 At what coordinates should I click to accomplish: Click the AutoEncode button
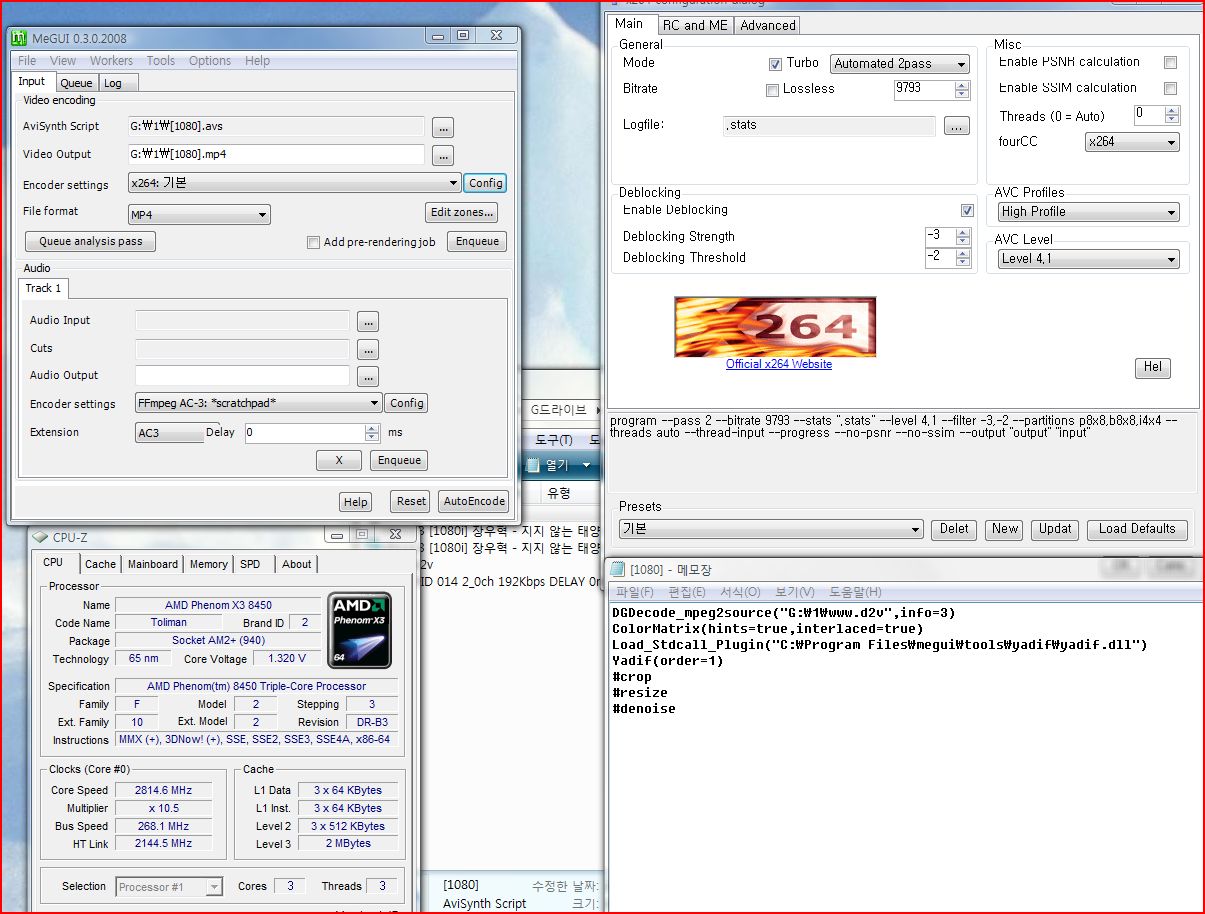tap(475, 502)
